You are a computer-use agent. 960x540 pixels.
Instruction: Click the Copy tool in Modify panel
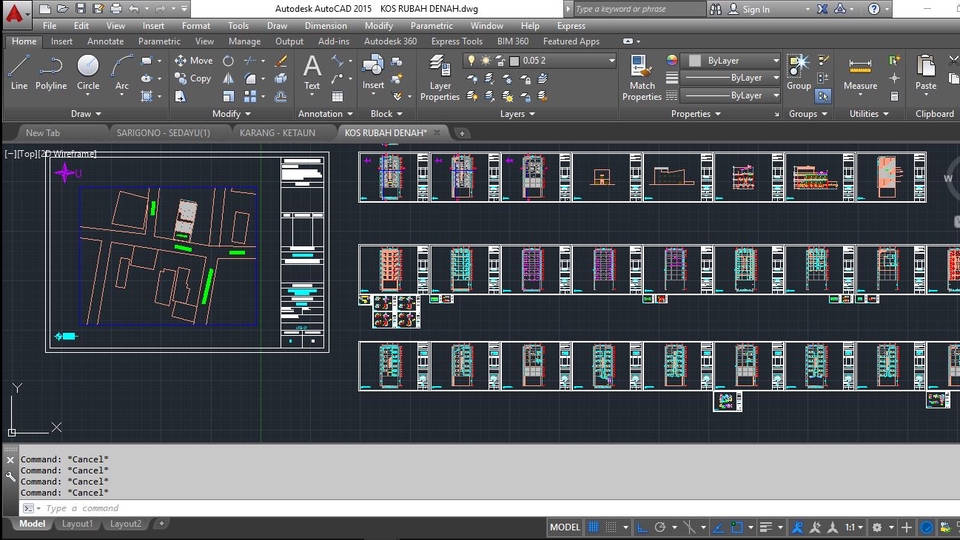click(193, 78)
